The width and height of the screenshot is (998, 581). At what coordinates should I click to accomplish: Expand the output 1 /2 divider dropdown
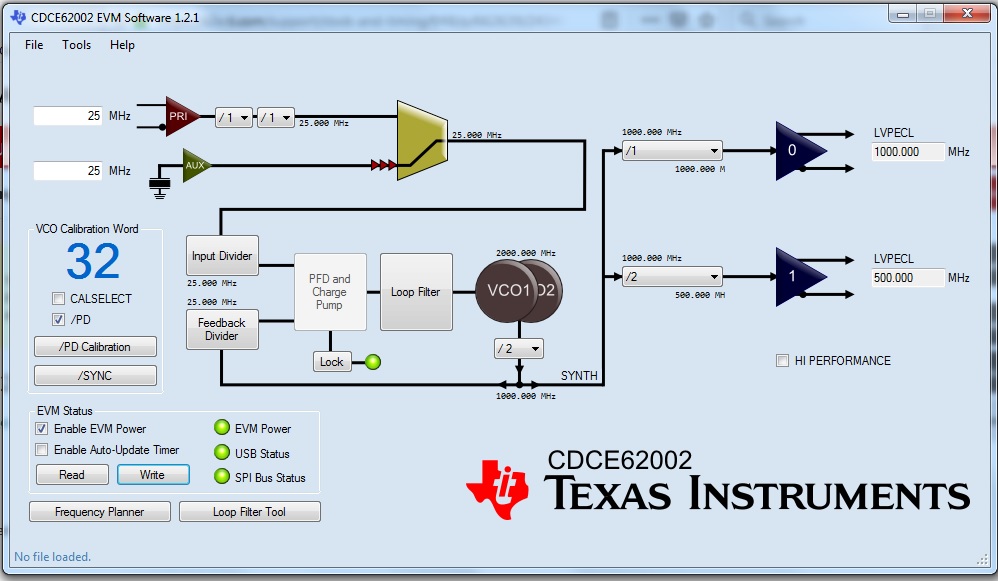(672, 277)
